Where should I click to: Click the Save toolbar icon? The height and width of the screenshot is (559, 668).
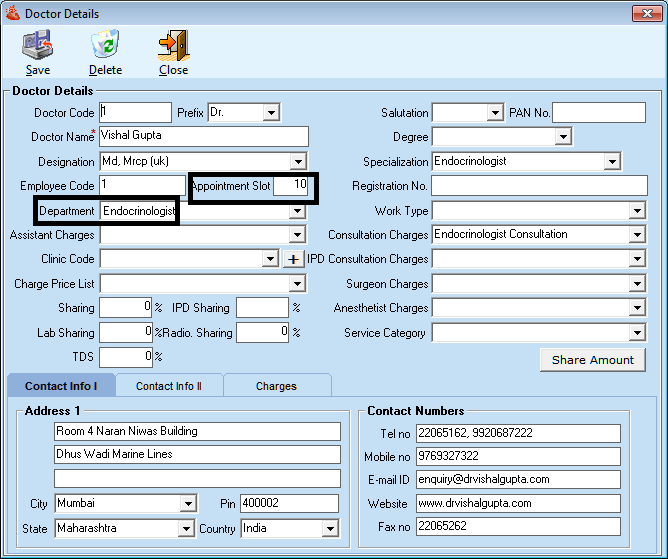pos(38,47)
